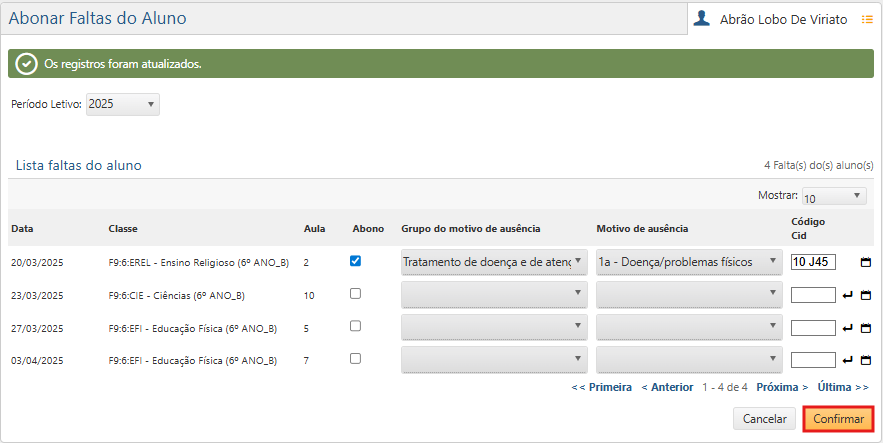Click the 4 Falta(s) do(s) aluno(s) count

click(x=819, y=165)
